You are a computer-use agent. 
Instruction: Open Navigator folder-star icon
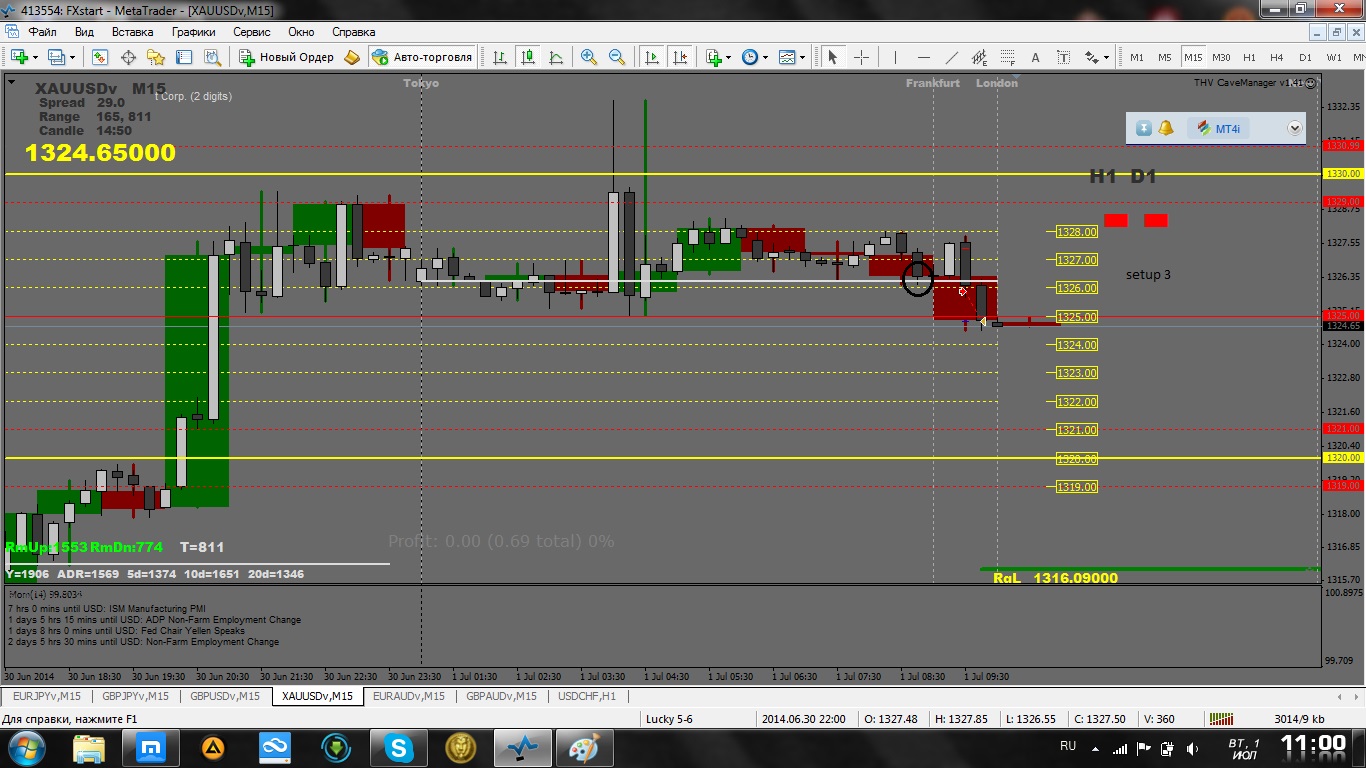click(x=156, y=57)
